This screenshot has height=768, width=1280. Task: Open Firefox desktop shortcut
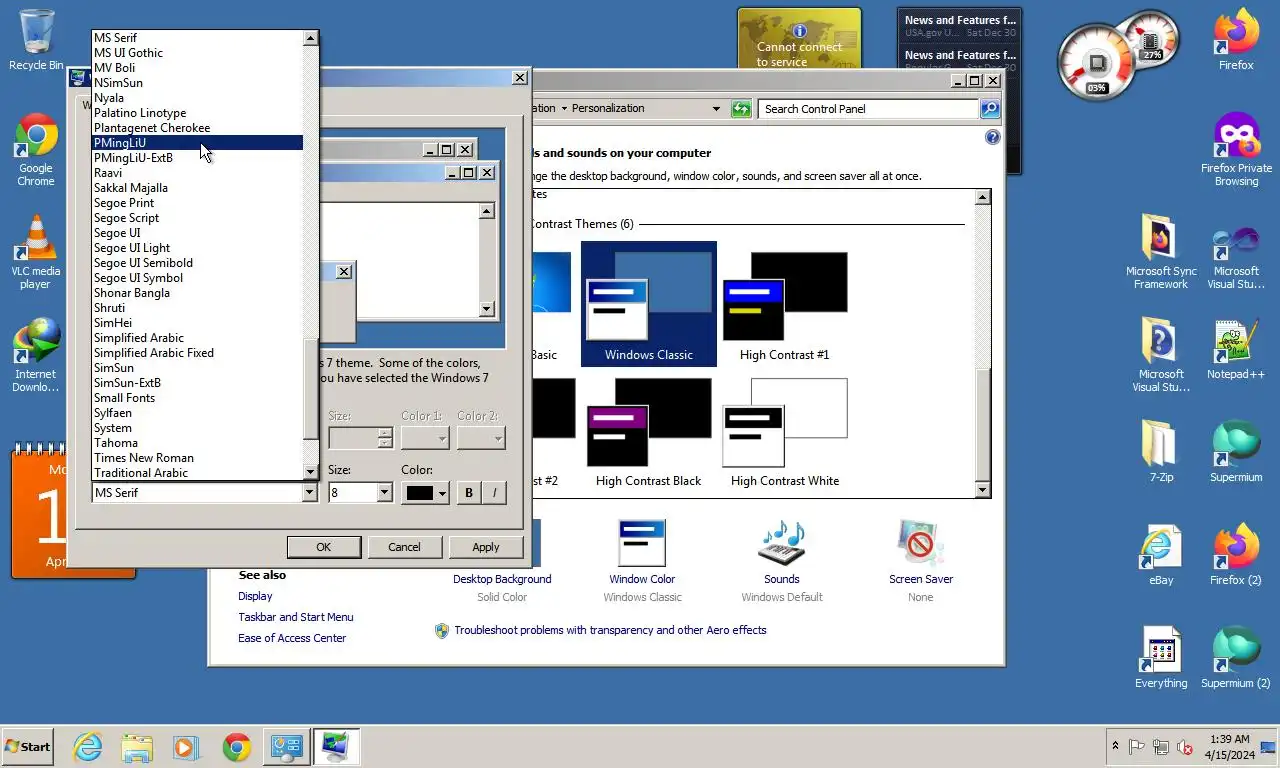coord(1236,40)
